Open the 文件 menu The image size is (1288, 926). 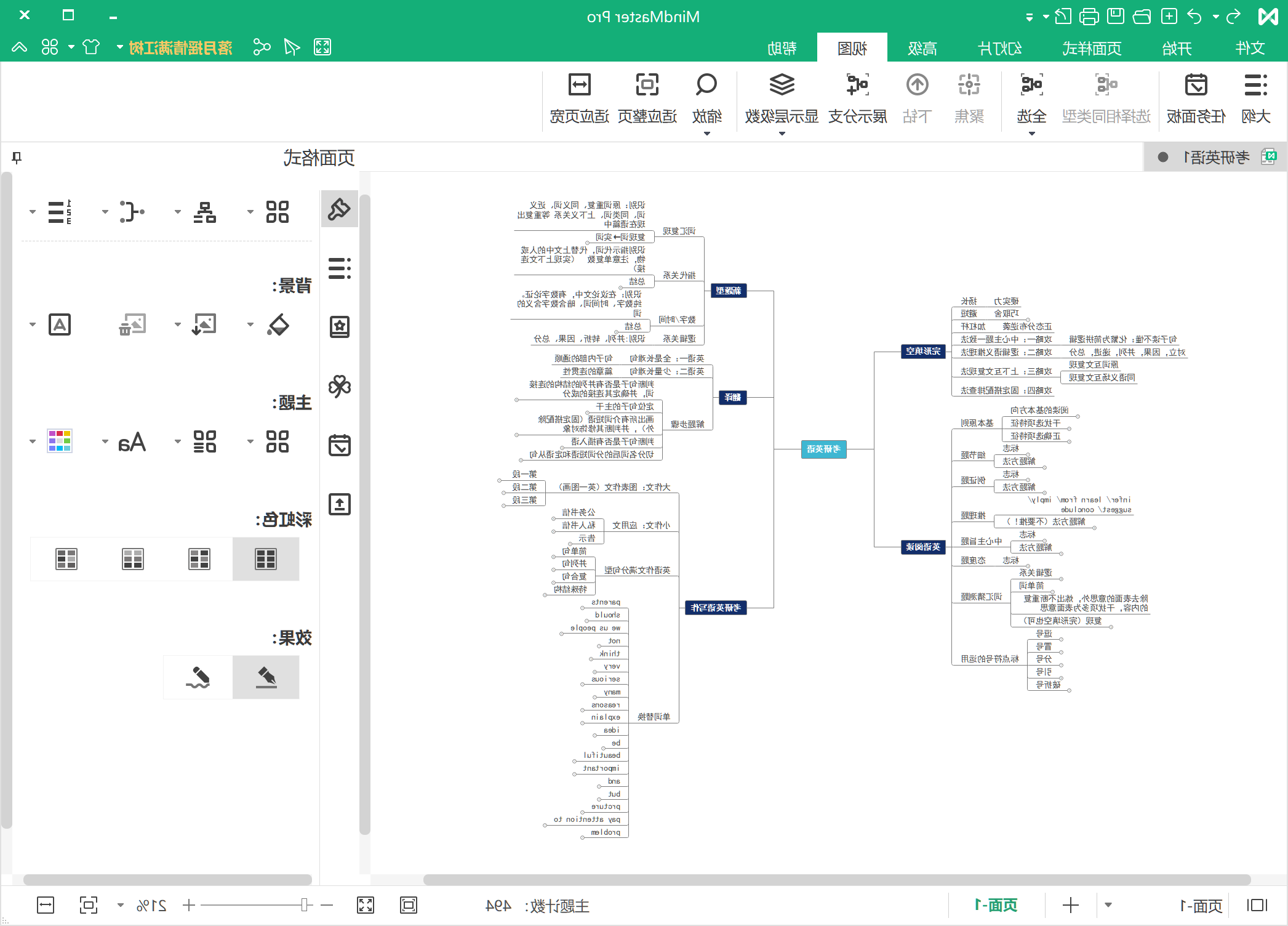[x=1250, y=48]
